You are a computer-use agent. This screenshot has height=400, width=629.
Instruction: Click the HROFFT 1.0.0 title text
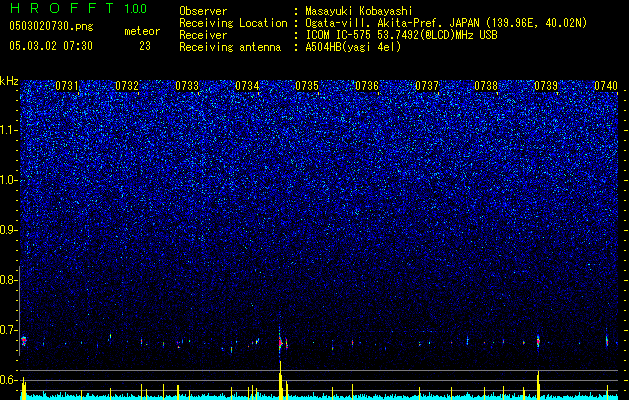pos(78,8)
